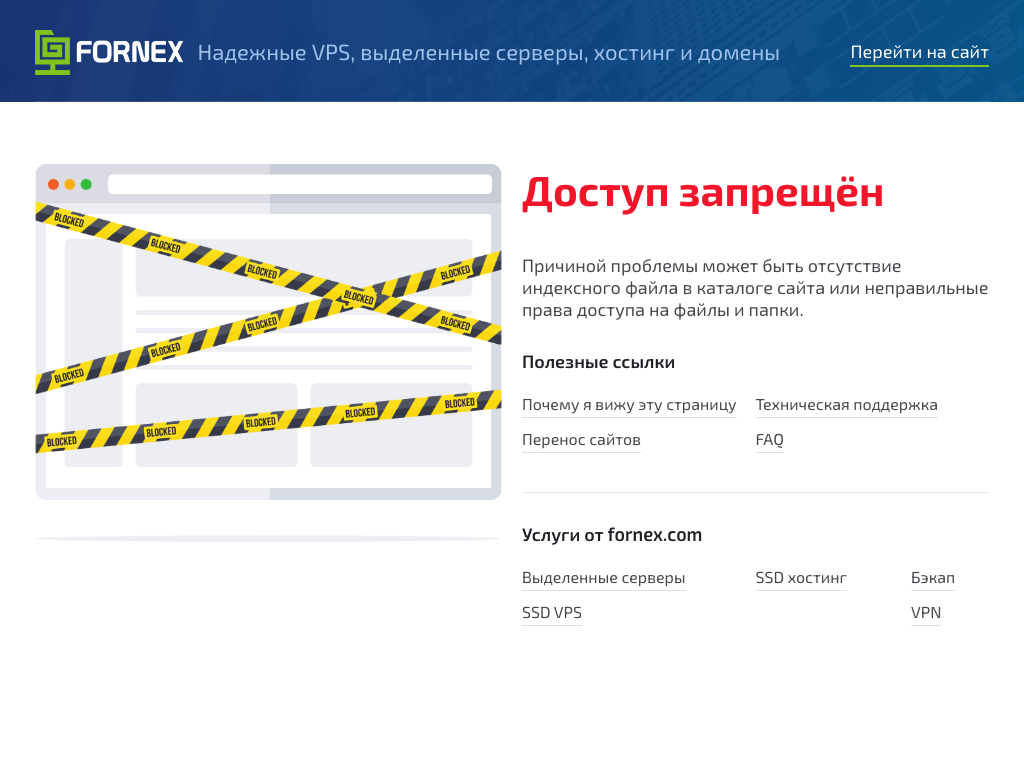Click the white address bar in the illustration
1024x768 pixels.
click(299, 184)
